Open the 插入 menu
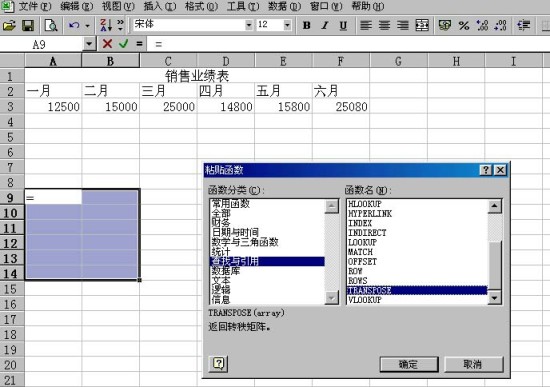This screenshot has height=387, width=550. (x=160, y=6)
